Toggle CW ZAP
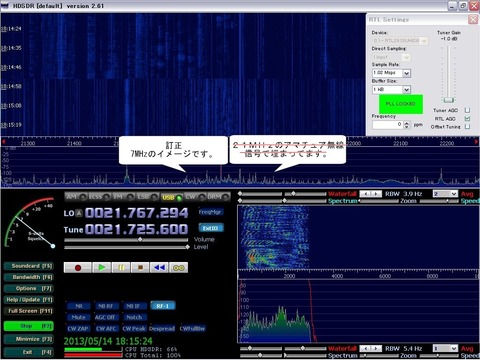 pyautogui.click(x=78, y=329)
